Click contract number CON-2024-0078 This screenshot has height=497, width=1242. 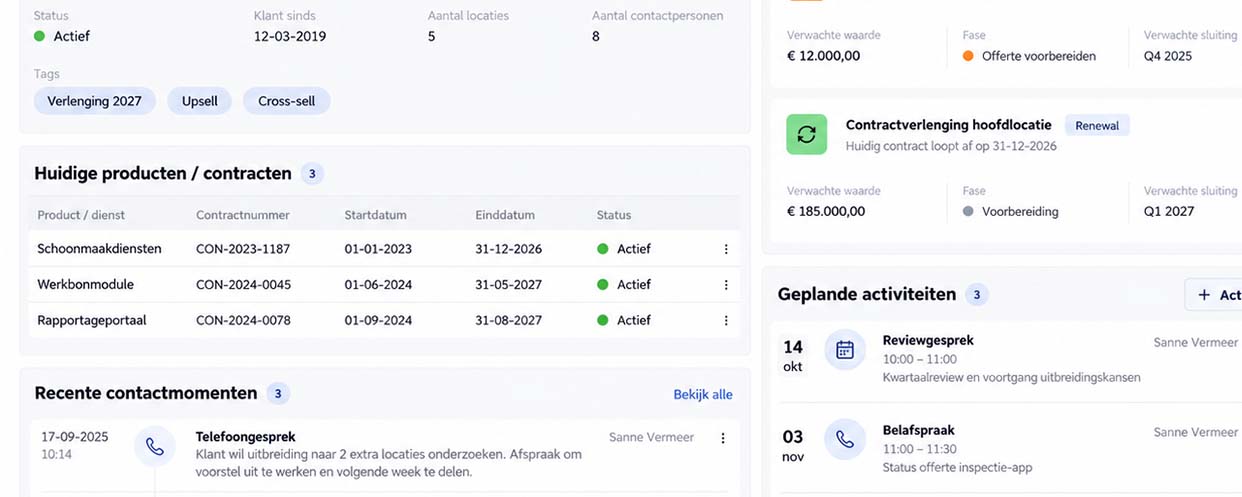[244, 321]
